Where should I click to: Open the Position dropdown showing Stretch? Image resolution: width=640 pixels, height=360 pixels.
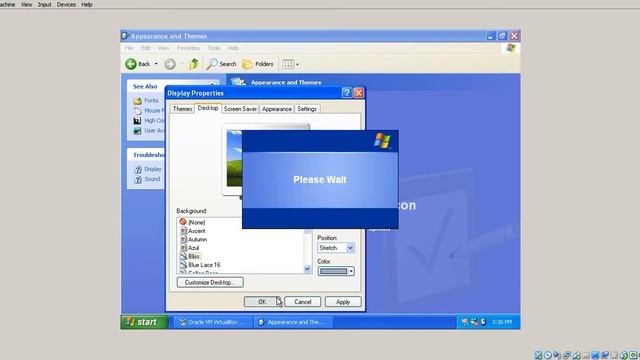coord(336,248)
